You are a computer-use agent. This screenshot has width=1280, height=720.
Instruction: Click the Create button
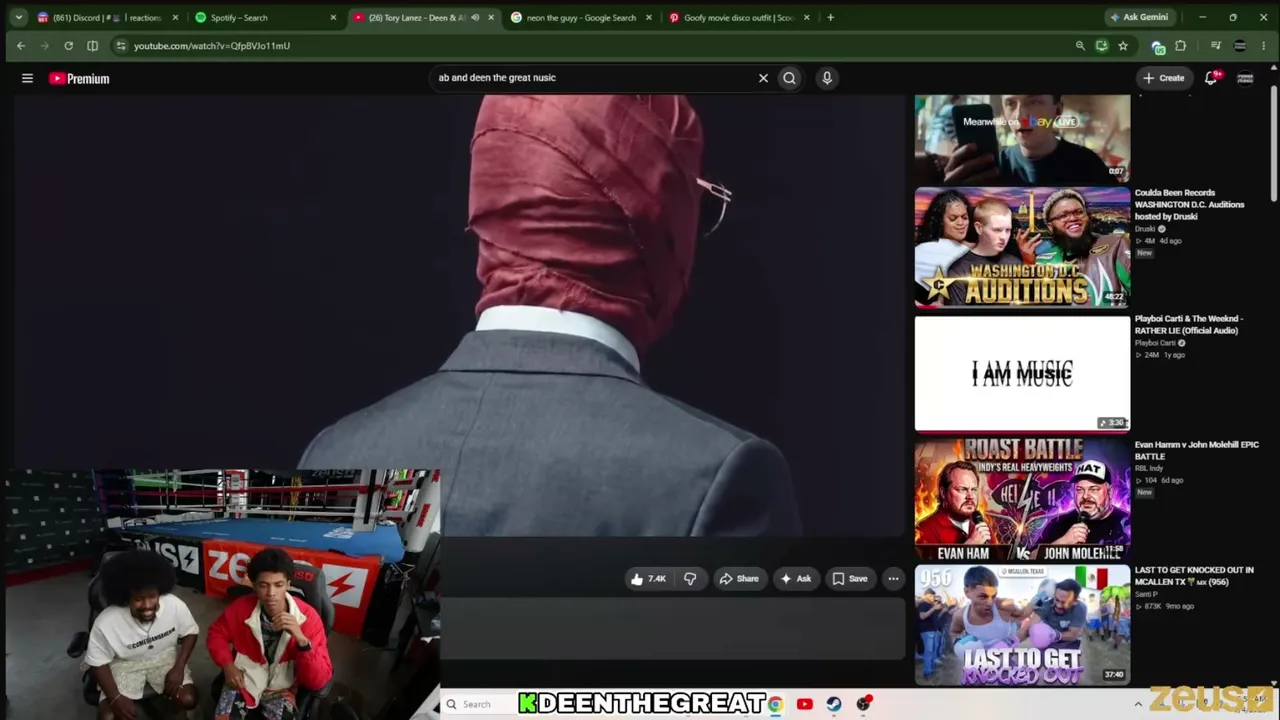pos(1164,78)
